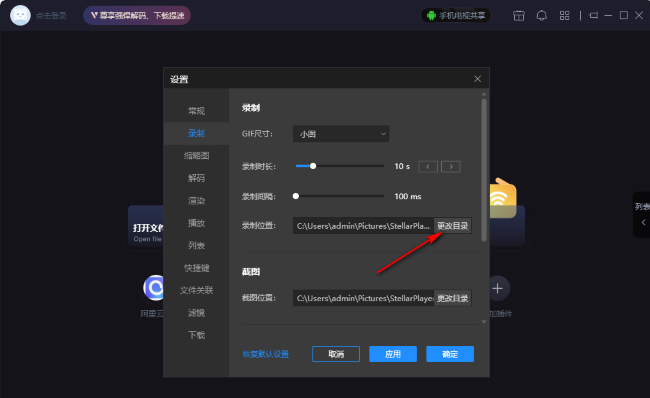
Task: Select the 渲染 settings tab
Action: click(196, 201)
